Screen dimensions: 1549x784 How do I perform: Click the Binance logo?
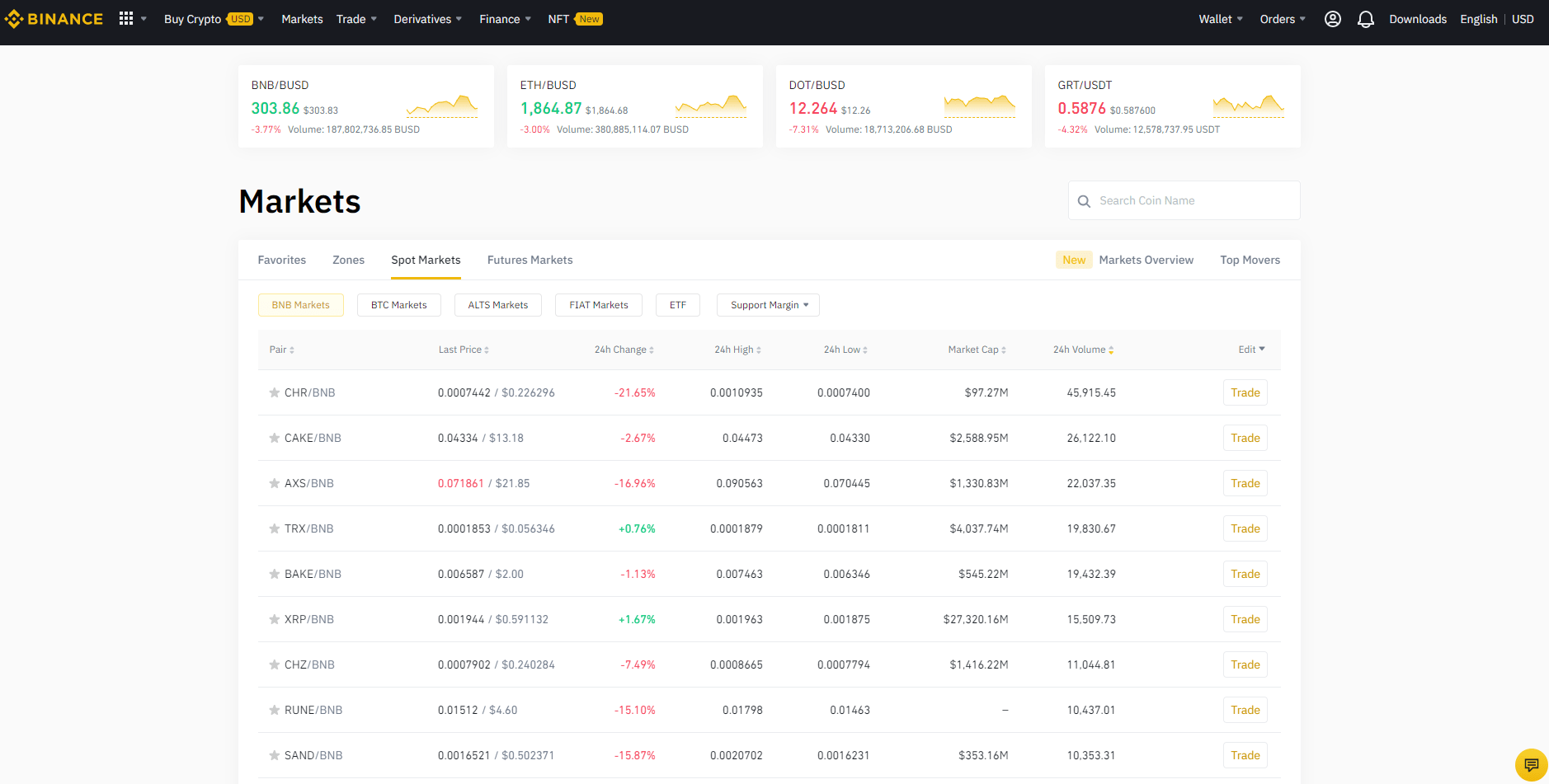pos(54,19)
